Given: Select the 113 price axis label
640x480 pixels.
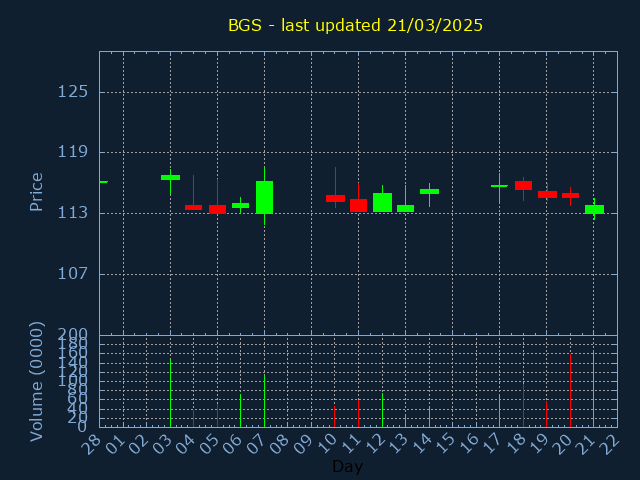Looking at the screenshot, I should tap(73, 213).
